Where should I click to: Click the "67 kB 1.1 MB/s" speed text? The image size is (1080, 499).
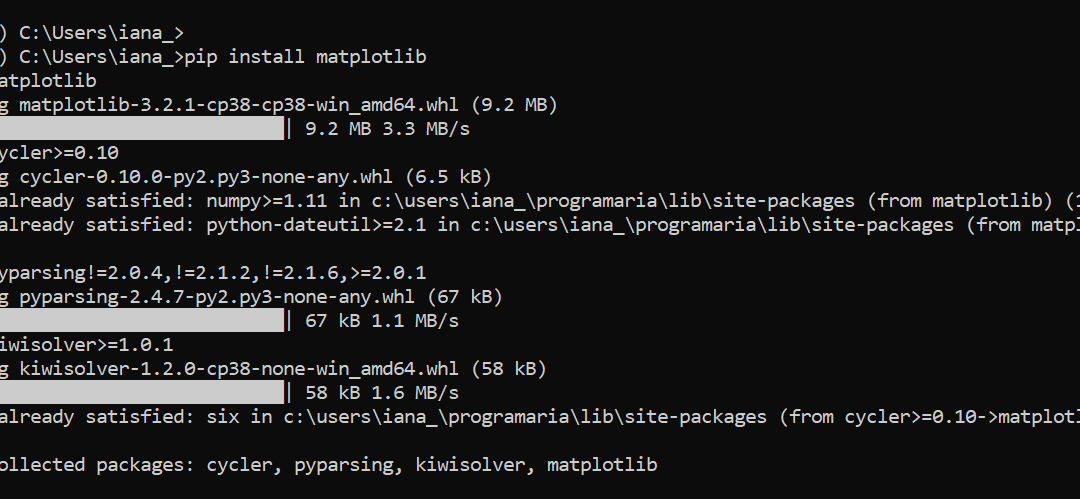coord(382,320)
